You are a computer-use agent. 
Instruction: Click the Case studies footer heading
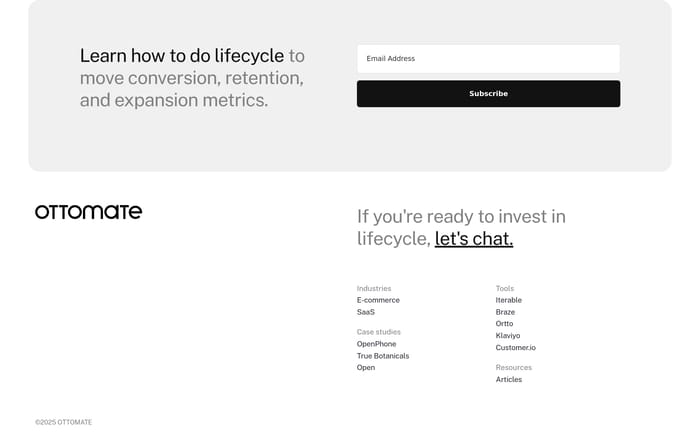pyautogui.click(x=379, y=332)
